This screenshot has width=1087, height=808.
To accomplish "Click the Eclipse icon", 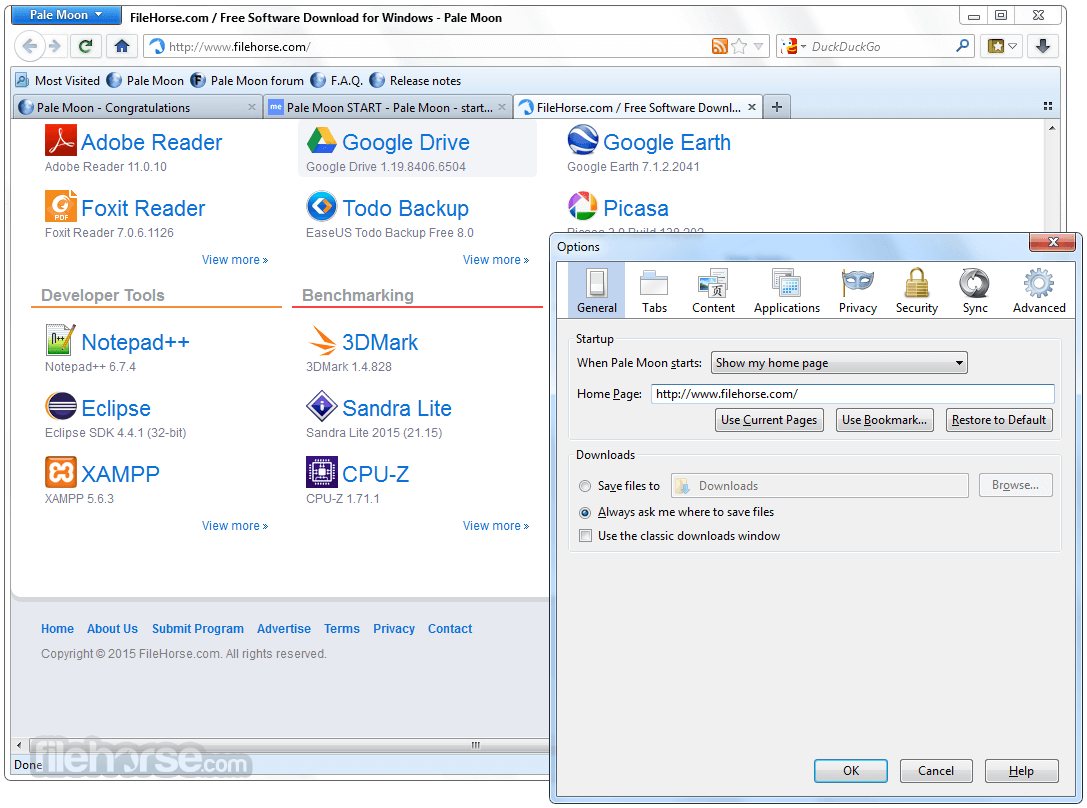I will (x=61, y=406).
